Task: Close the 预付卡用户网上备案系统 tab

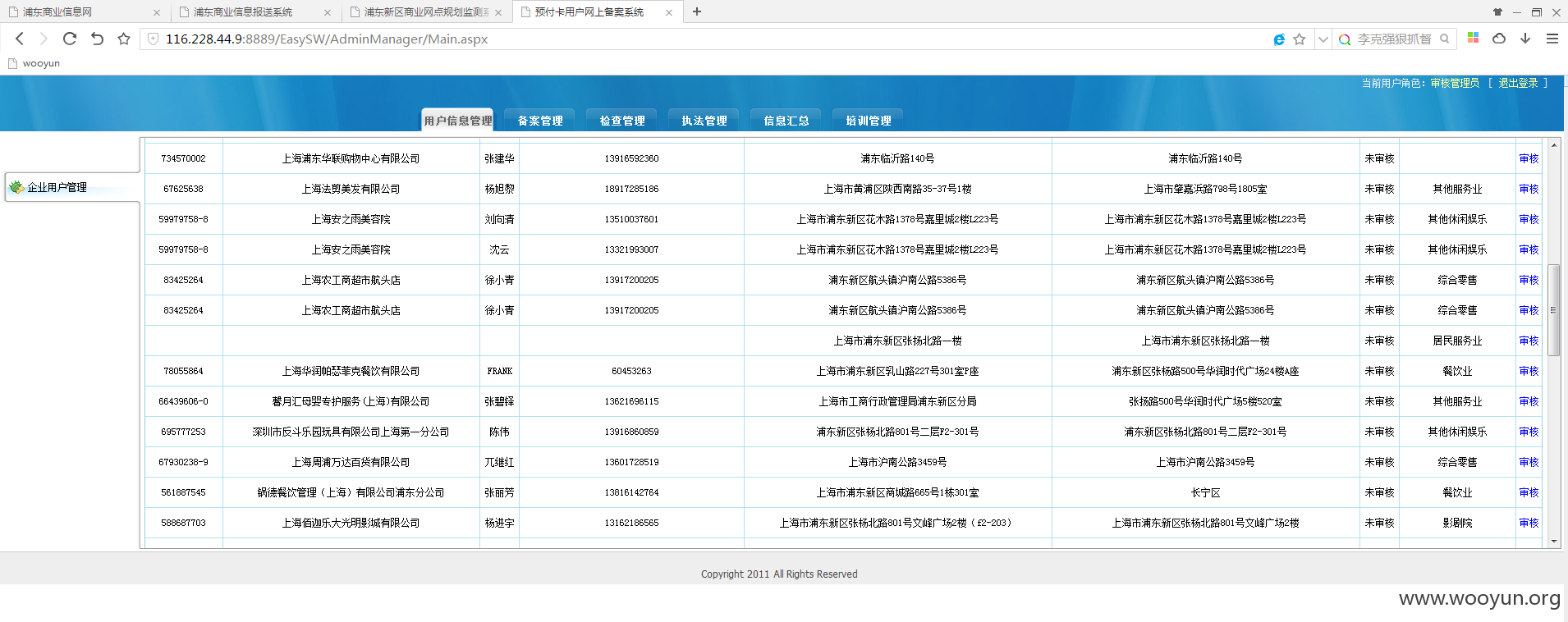Action: (x=669, y=12)
